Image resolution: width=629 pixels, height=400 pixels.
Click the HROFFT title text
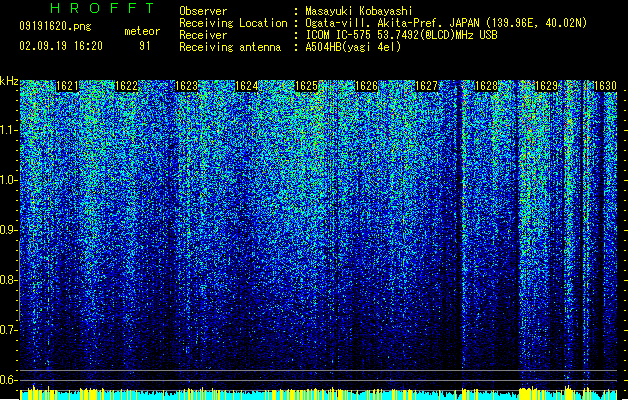[103, 8]
